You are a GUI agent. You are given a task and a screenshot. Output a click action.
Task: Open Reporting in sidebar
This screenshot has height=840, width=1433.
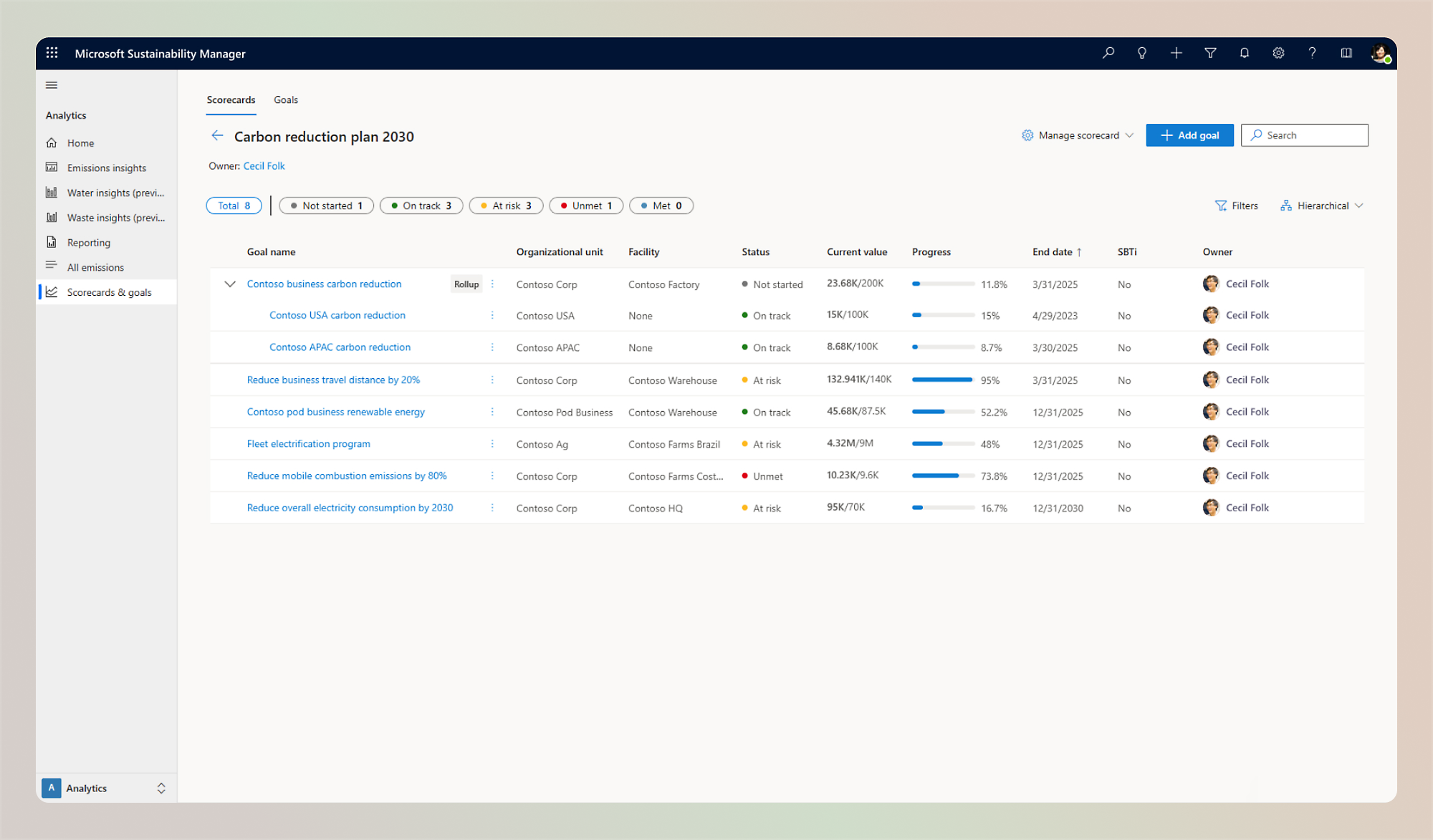[106, 243]
